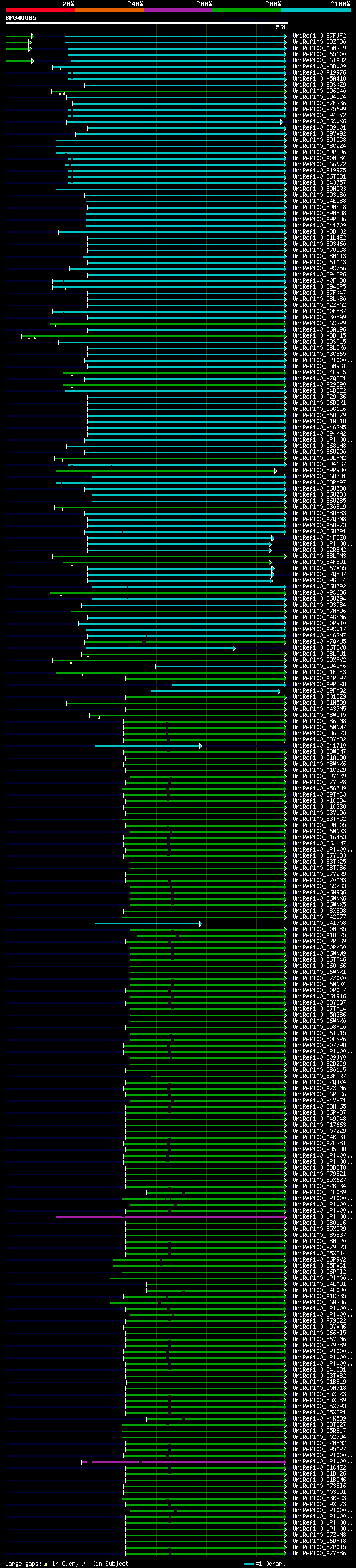
Task: Select hit label UniRef100_Q4FCZ8
Action: [x=319, y=537]
